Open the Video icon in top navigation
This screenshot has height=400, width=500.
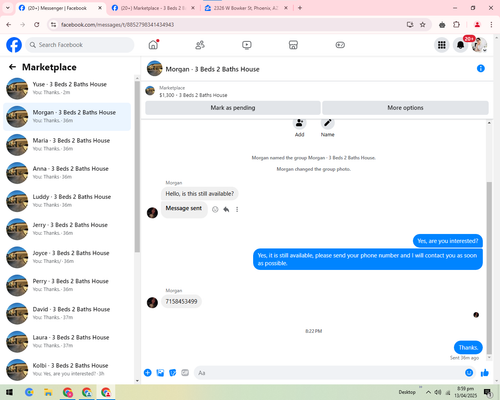click(x=247, y=45)
